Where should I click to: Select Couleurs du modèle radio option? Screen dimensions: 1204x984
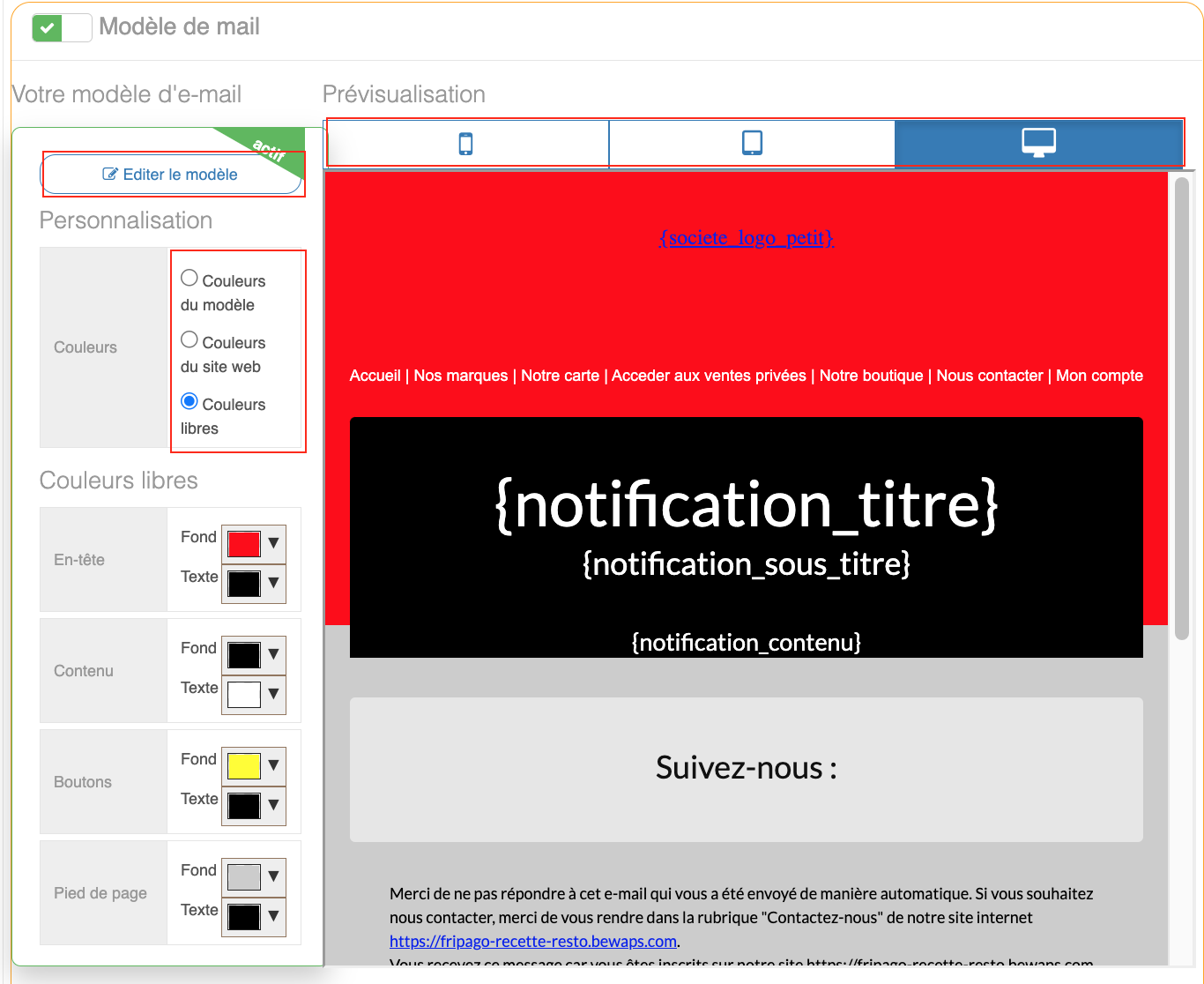[190, 279]
